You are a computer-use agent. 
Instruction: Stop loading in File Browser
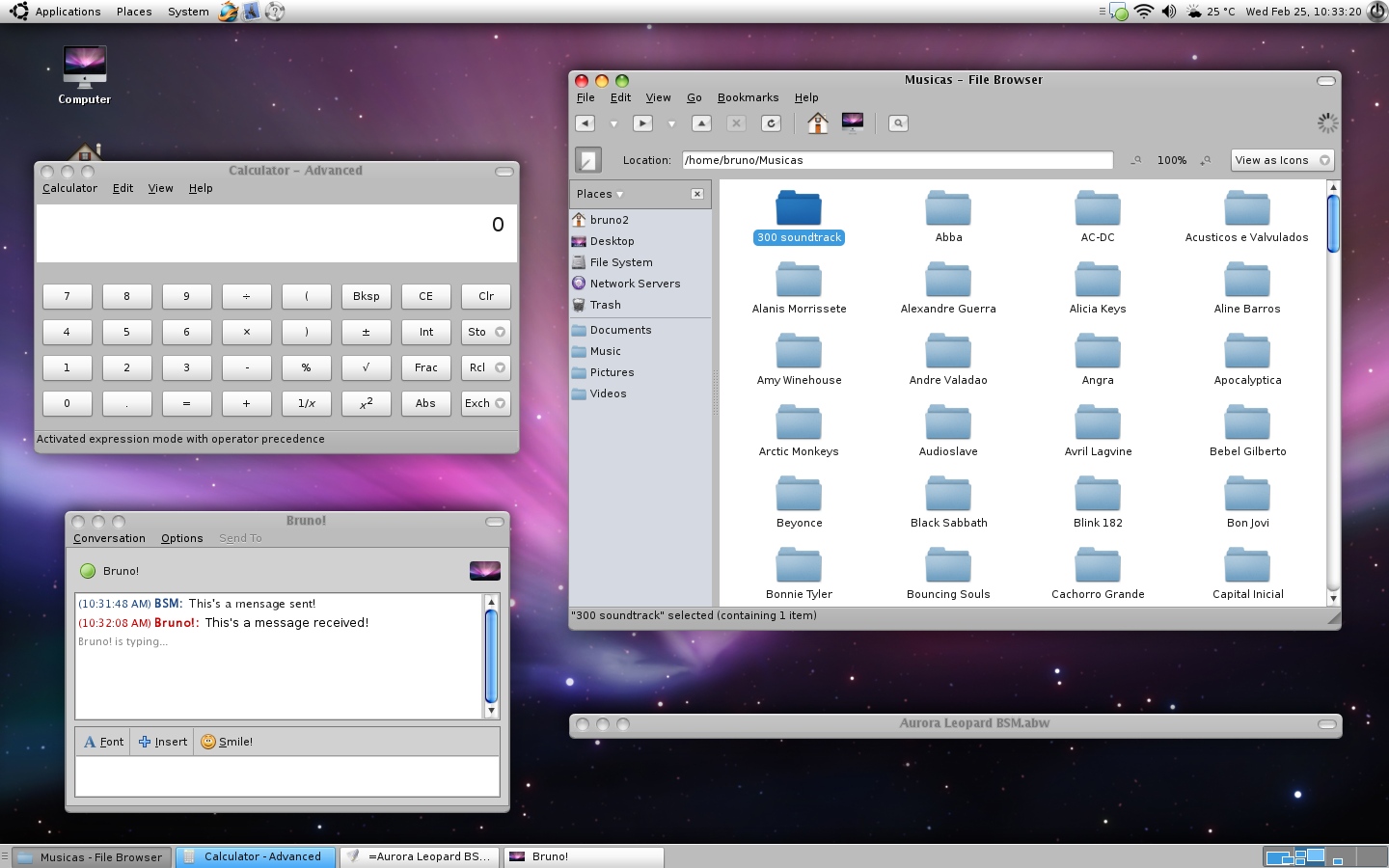(736, 123)
